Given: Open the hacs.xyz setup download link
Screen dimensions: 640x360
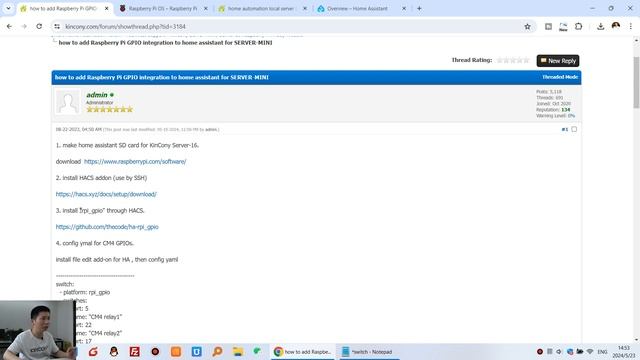Looking at the screenshot, I should click(x=106, y=194).
